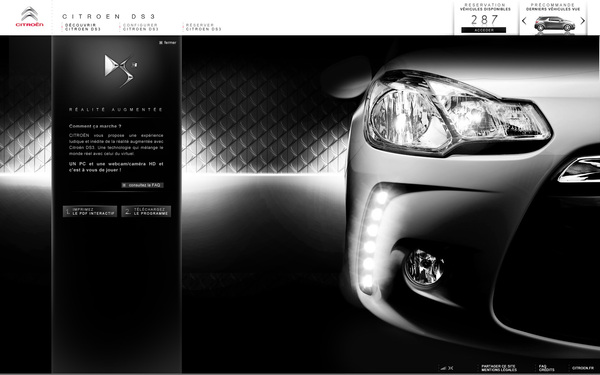
Task: Open FAQ footer link
Action: tap(543, 366)
